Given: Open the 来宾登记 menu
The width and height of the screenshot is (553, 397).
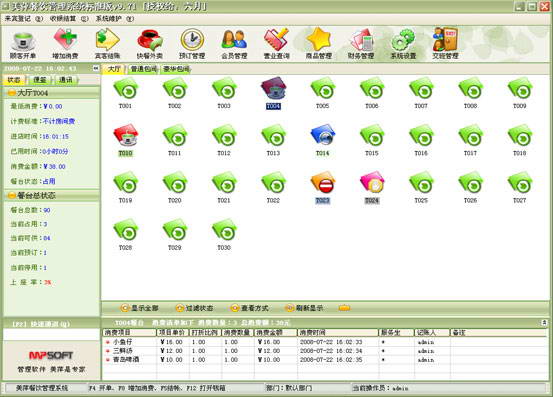Looking at the screenshot, I should point(23,19).
